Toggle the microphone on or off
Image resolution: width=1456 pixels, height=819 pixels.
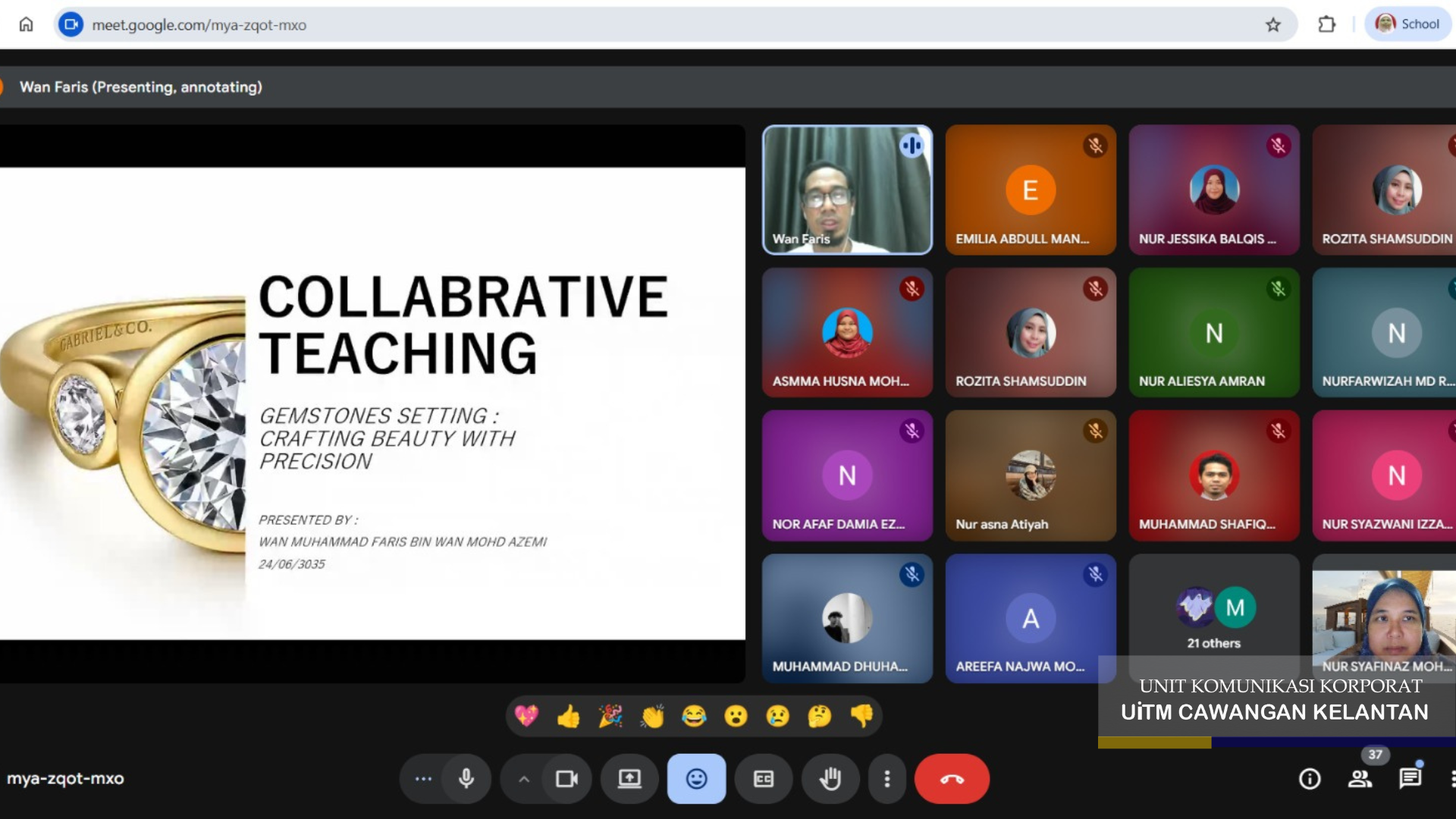pos(466,779)
